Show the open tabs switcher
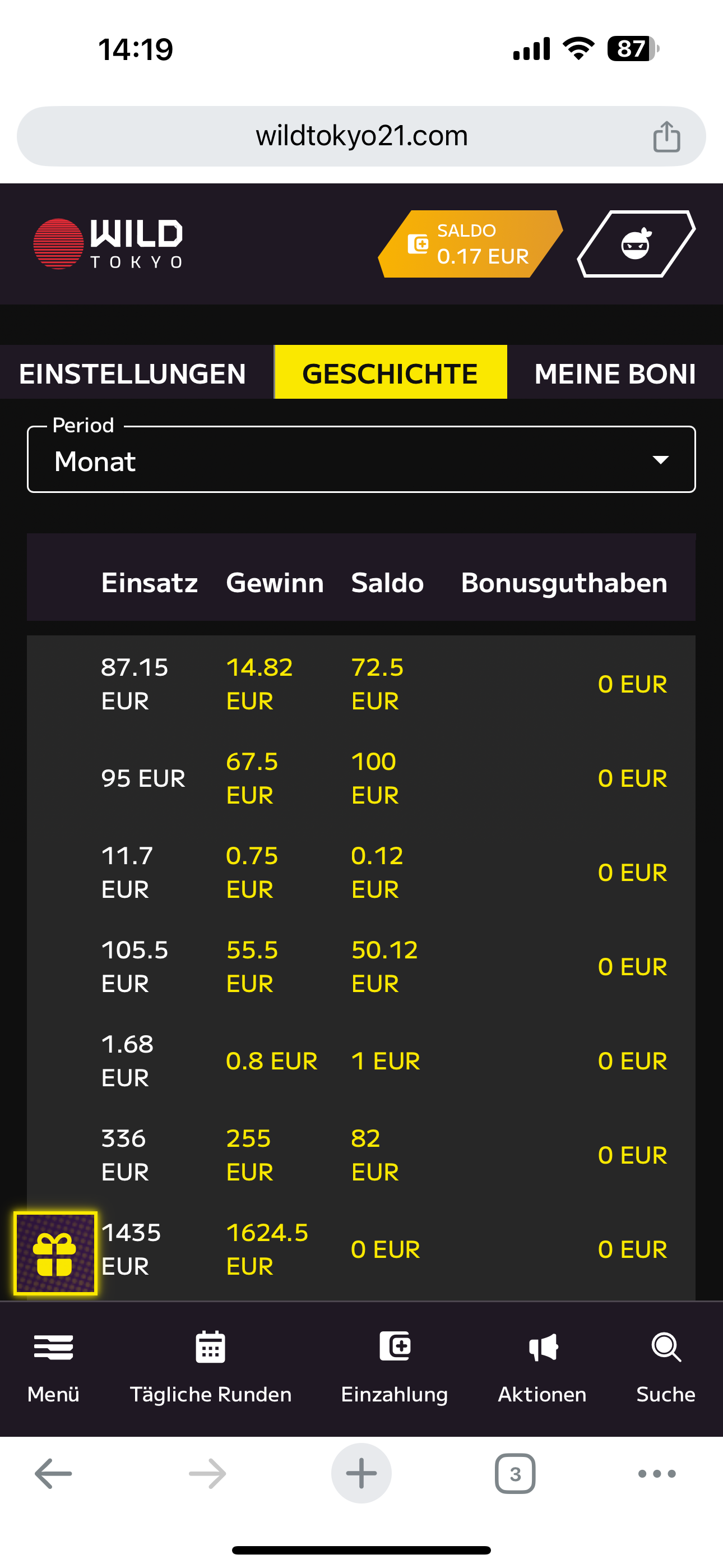Image resolution: width=723 pixels, height=1568 pixels. point(515,1474)
